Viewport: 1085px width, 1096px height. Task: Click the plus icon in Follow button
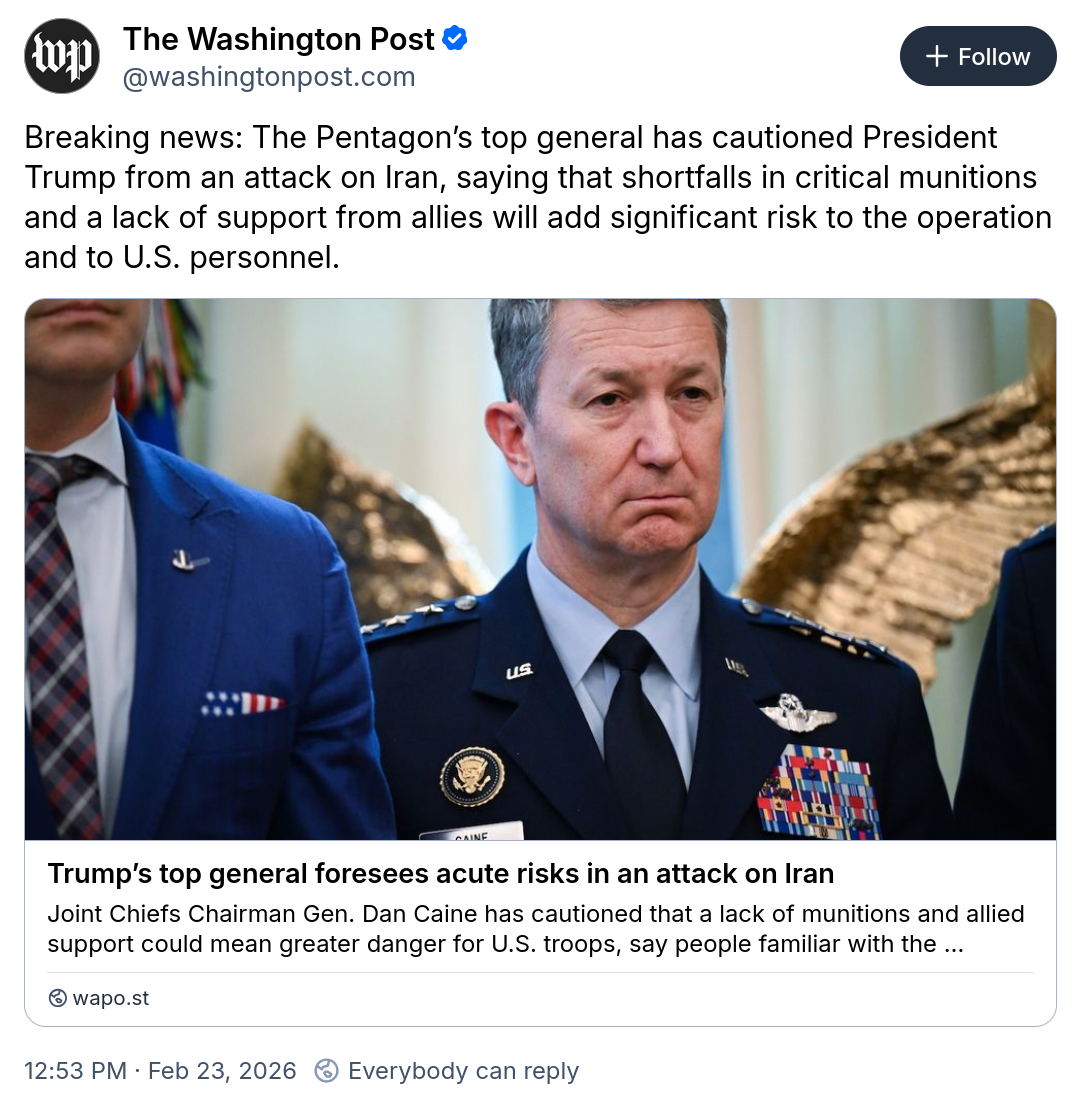936,57
